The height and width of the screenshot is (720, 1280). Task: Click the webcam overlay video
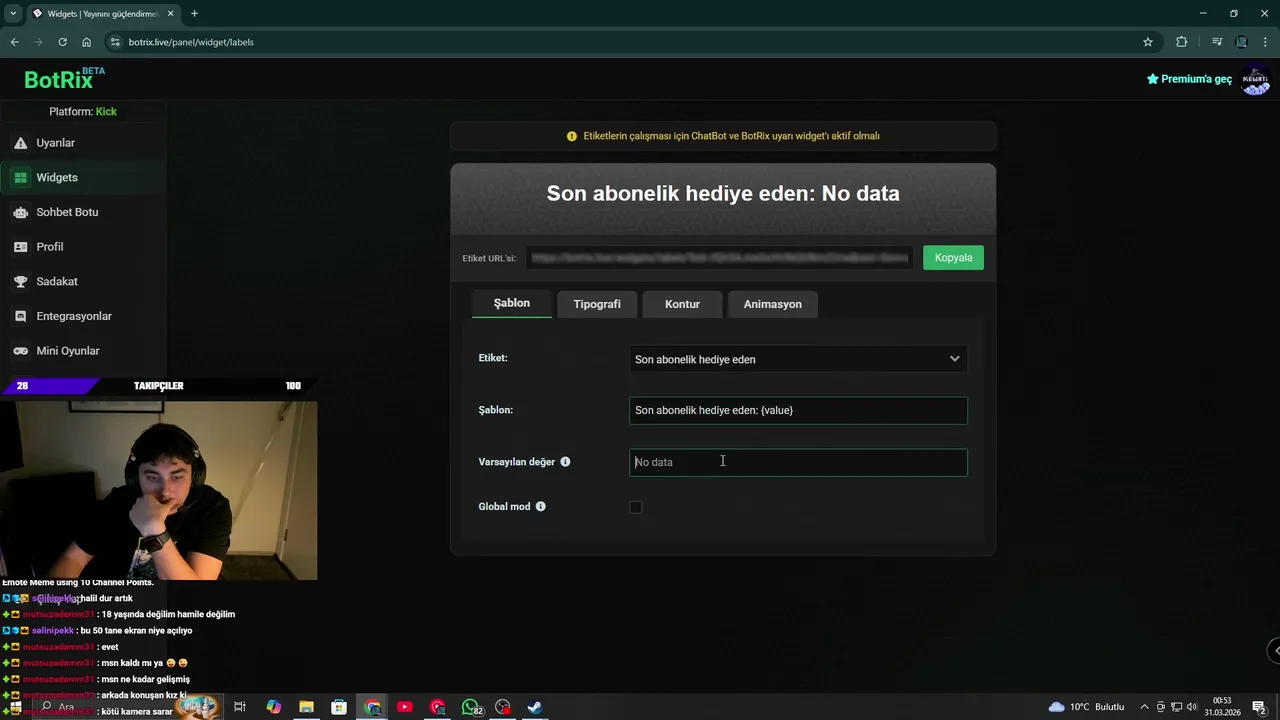pyautogui.click(x=159, y=490)
